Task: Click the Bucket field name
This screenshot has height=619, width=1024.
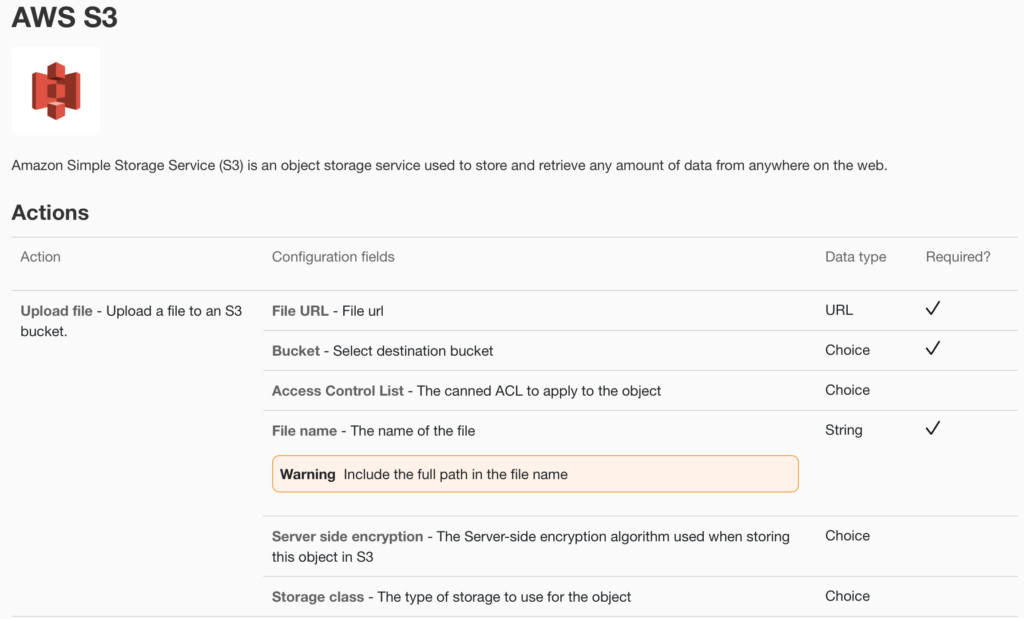Action: (x=296, y=351)
